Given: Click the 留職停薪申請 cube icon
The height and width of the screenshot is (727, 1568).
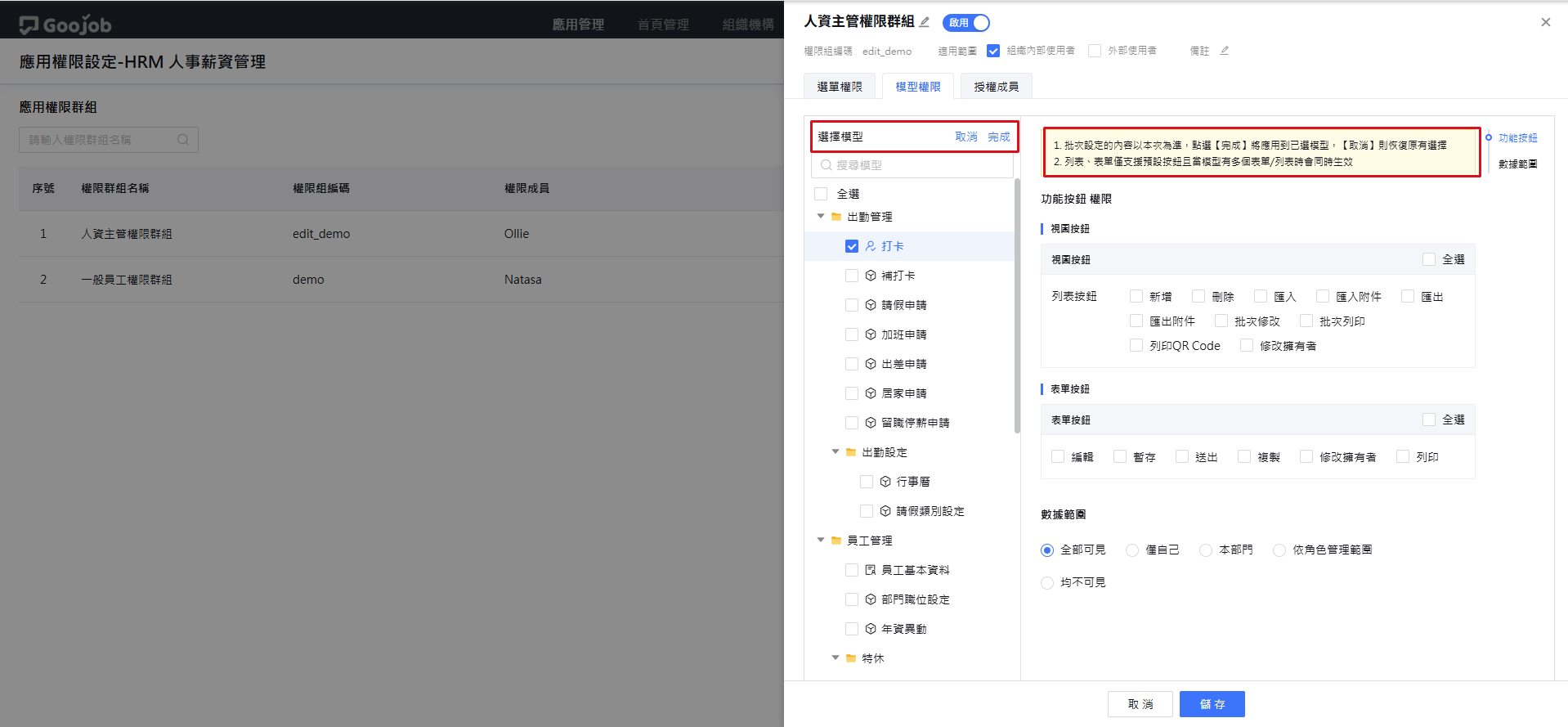Looking at the screenshot, I should coord(871,423).
